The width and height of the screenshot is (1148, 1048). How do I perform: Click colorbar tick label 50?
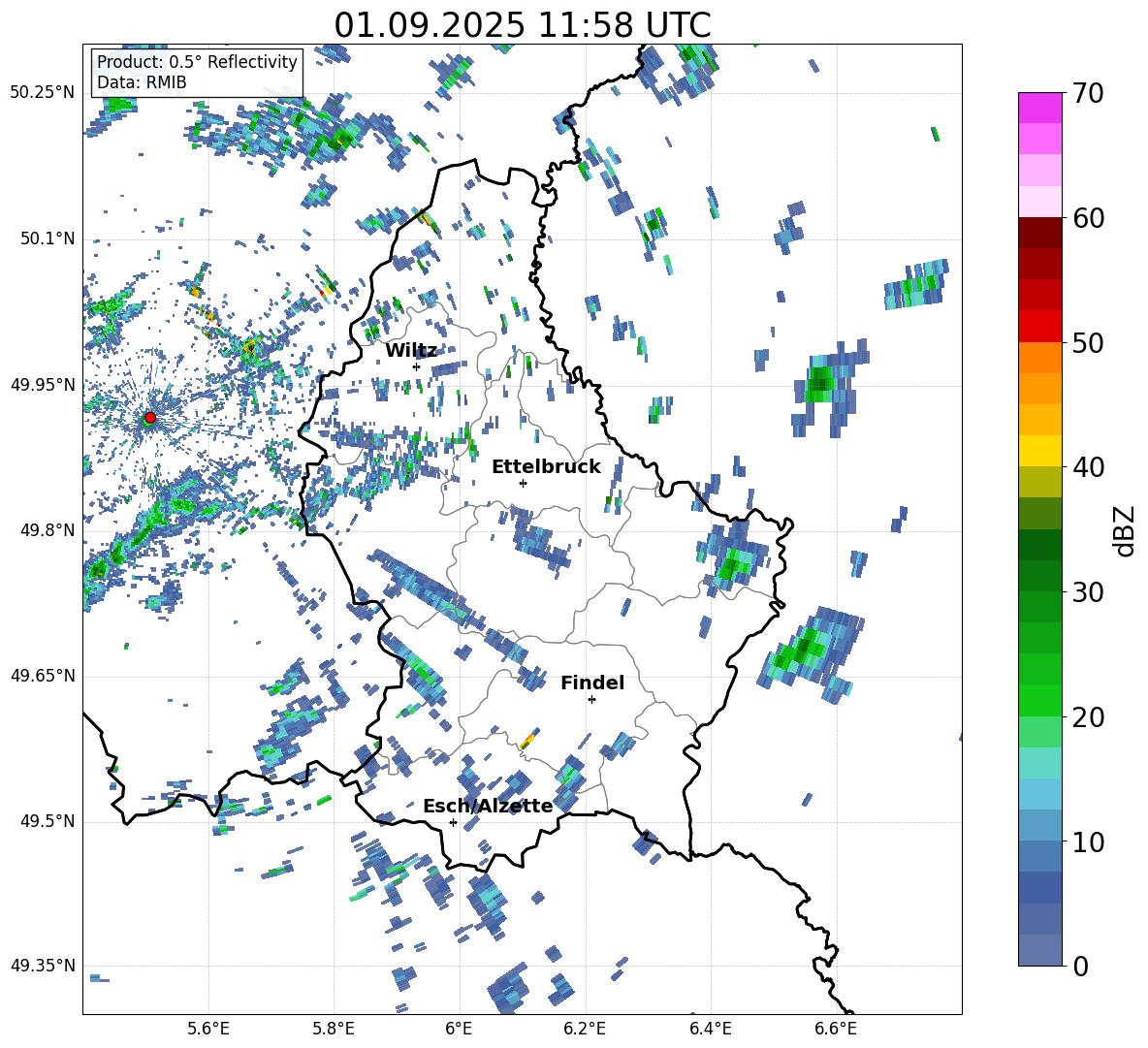click(1087, 343)
